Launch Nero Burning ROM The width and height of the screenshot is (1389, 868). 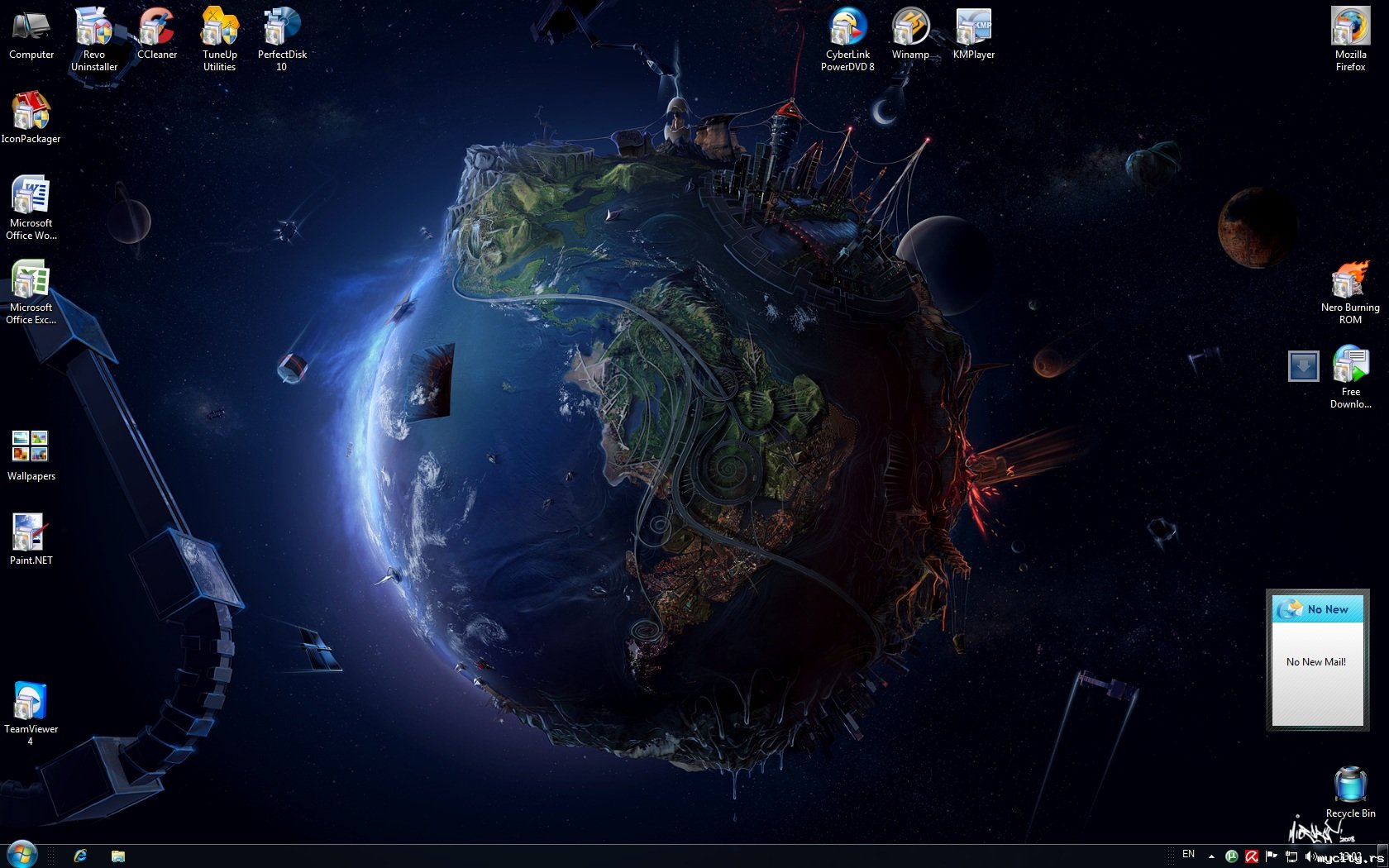[x=1350, y=293]
